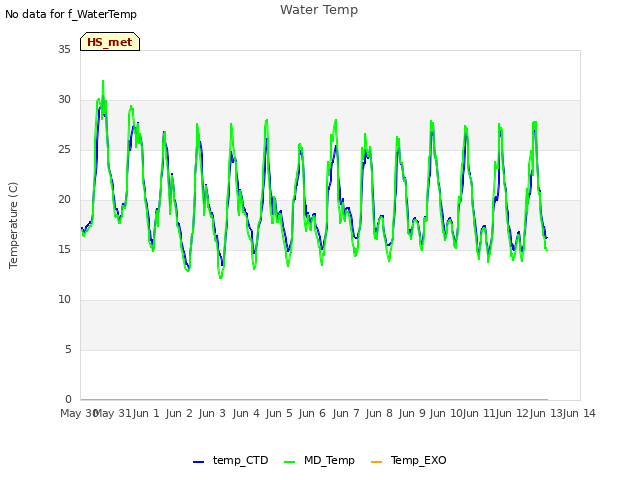The height and width of the screenshot is (480, 640).
Task: Click the green MD_Temp legend swatch
Action: tap(289, 462)
